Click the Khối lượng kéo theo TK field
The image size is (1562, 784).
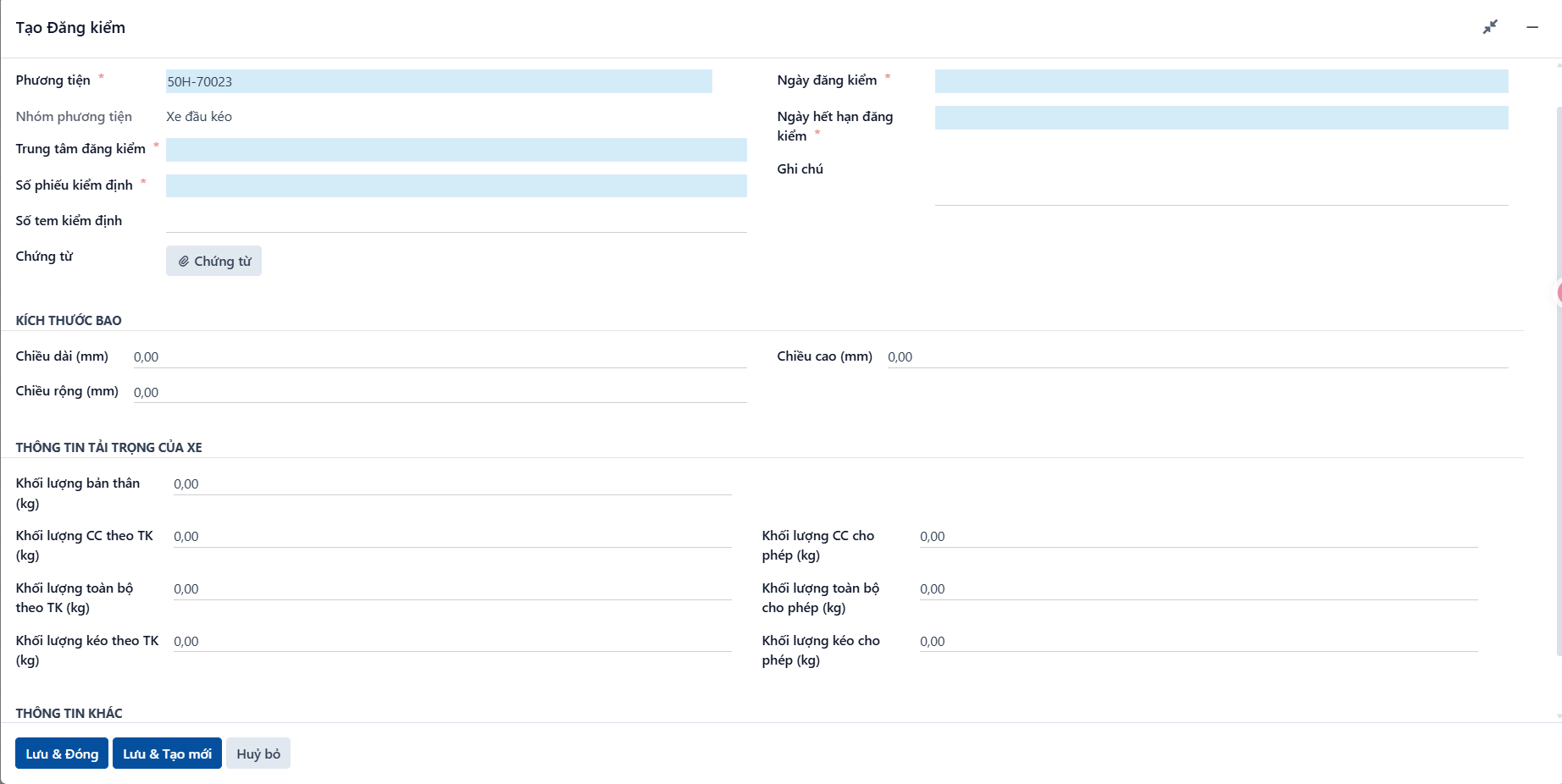click(x=452, y=641)
